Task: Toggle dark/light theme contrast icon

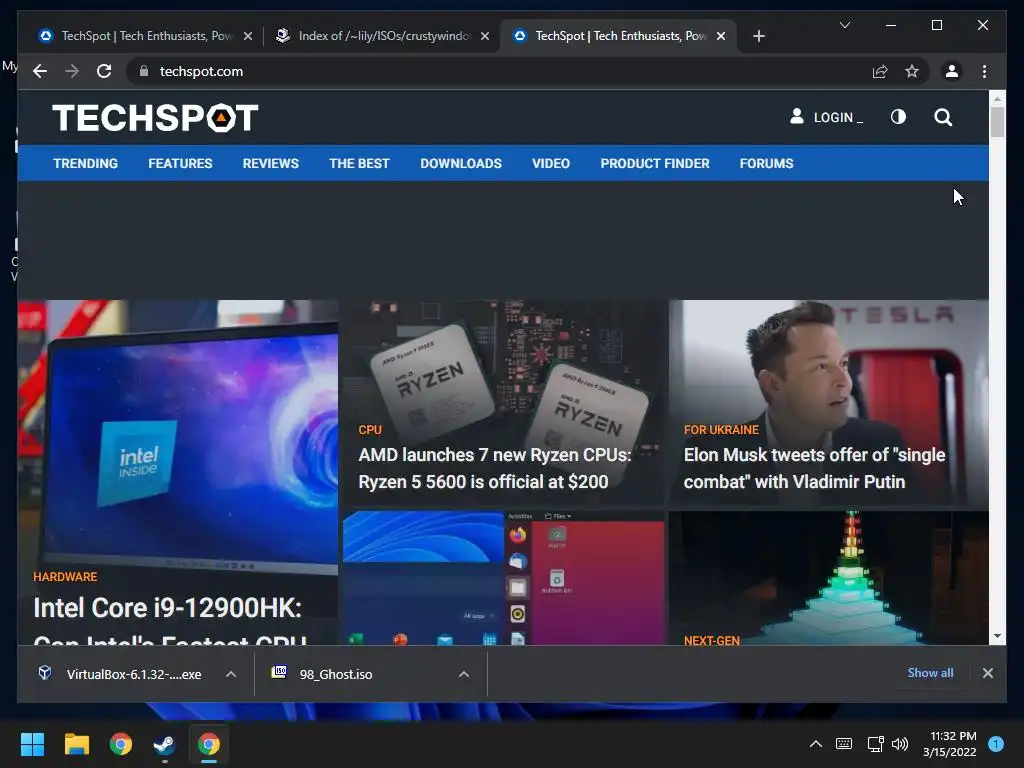Action: coord(898,117)
